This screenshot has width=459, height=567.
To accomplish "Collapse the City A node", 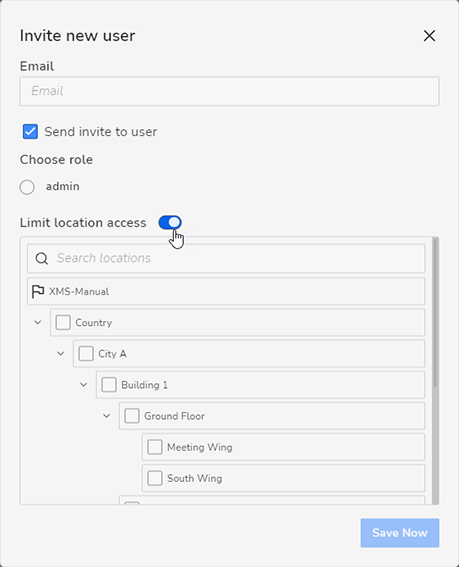I will [x=61, y=353].
